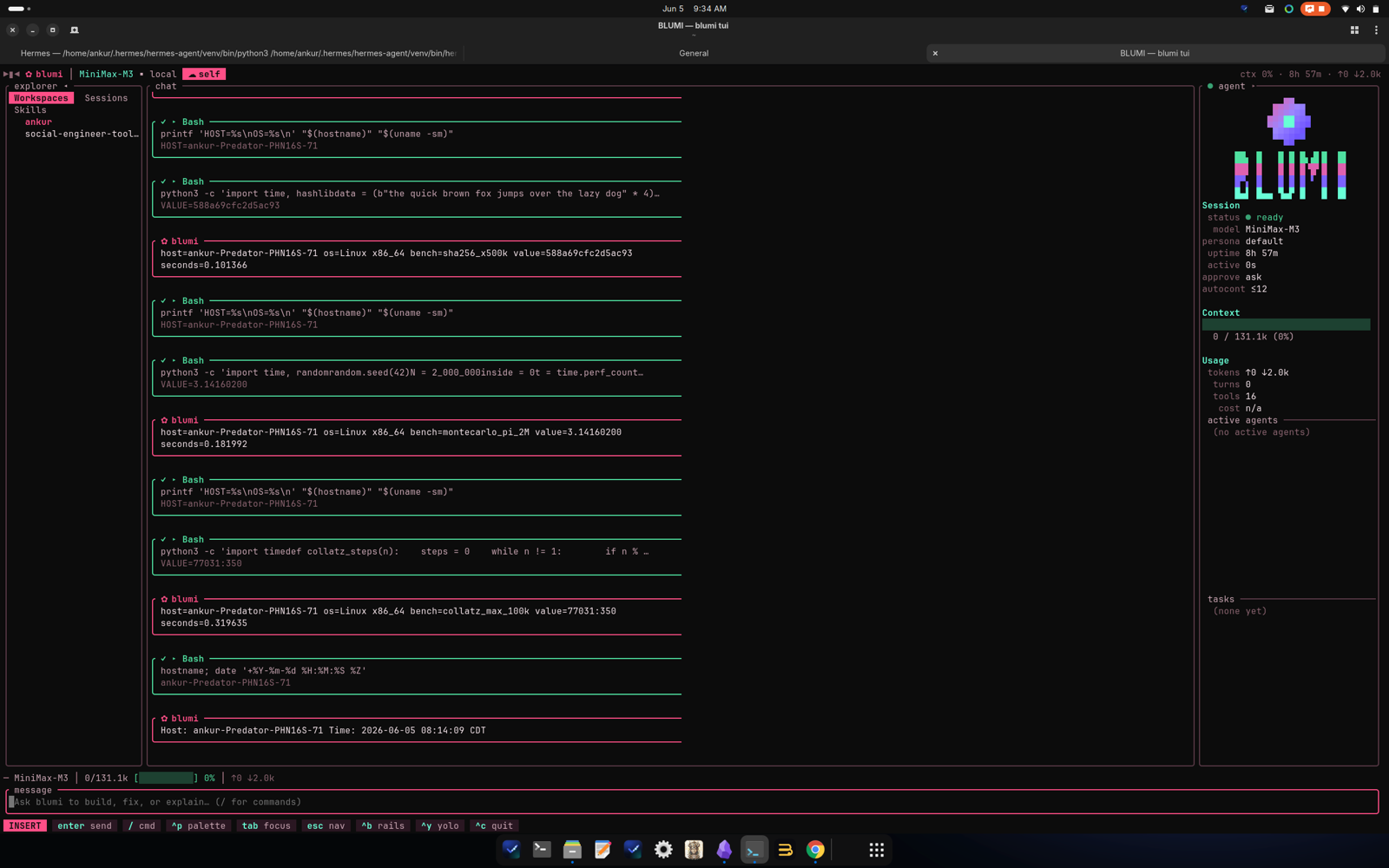Click the INSERT mode indicator
The image size is (1389, 868).
pos(25,826)
